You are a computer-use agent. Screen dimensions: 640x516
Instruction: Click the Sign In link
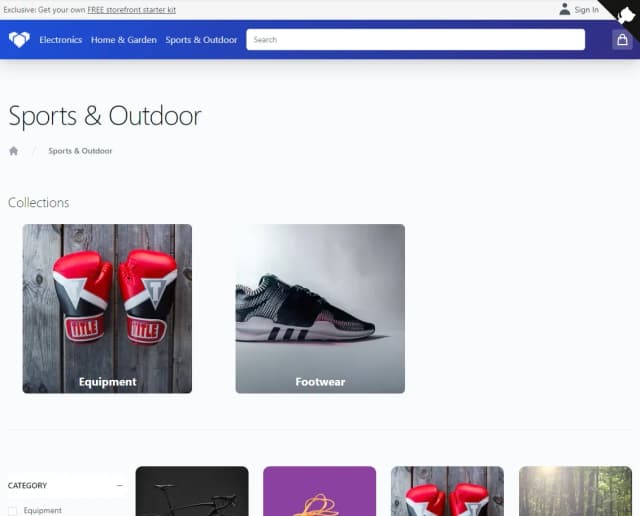pyautogui.click(x=587, y=9)
